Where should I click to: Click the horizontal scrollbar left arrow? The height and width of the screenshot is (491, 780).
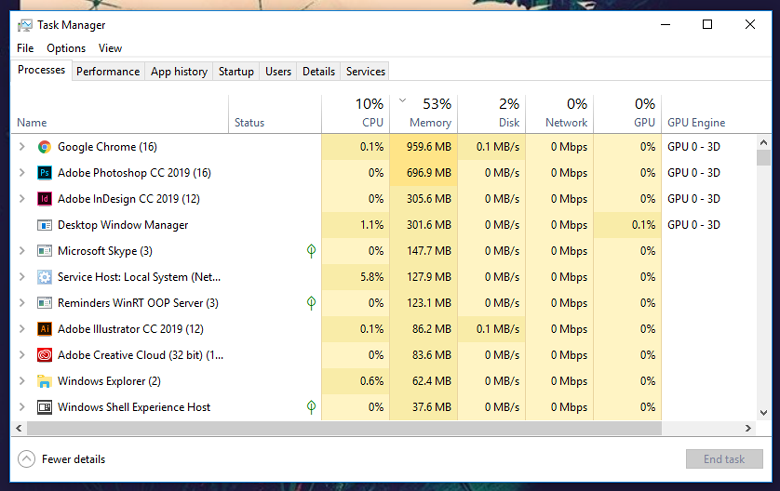coord(19,428)
